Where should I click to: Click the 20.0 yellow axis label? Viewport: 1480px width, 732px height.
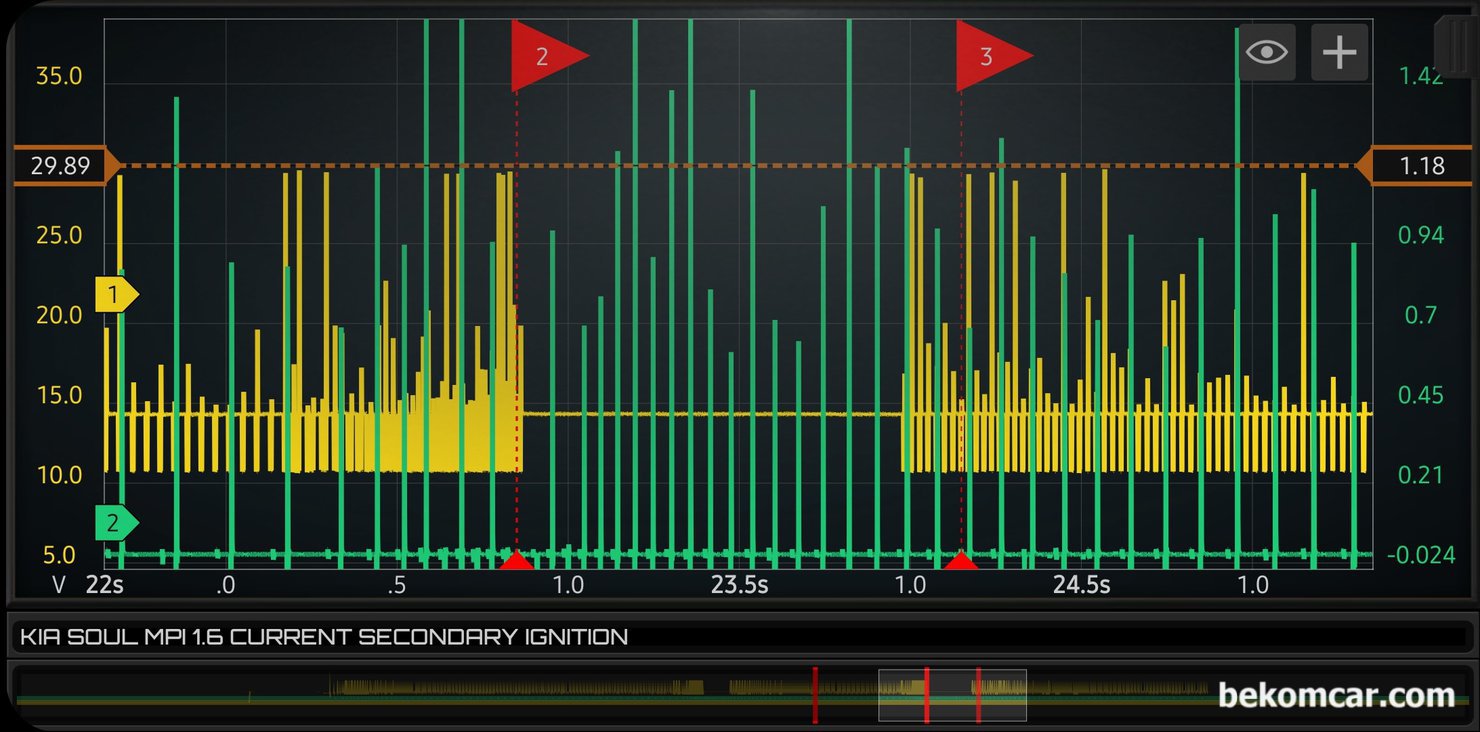point(59,315)
